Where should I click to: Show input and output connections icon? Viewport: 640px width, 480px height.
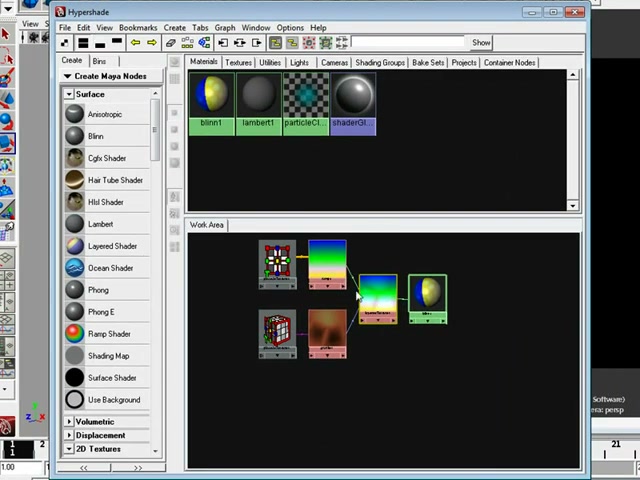pyautogui.click(x=240, y=42)
